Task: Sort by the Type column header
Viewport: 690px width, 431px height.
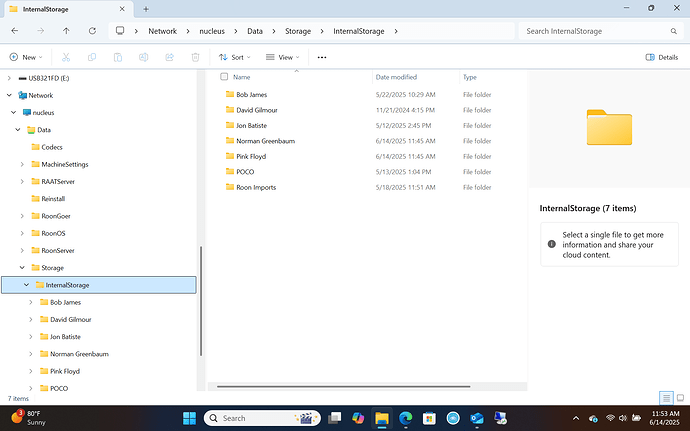Action: pyautogui.click(x=470, y=77)
